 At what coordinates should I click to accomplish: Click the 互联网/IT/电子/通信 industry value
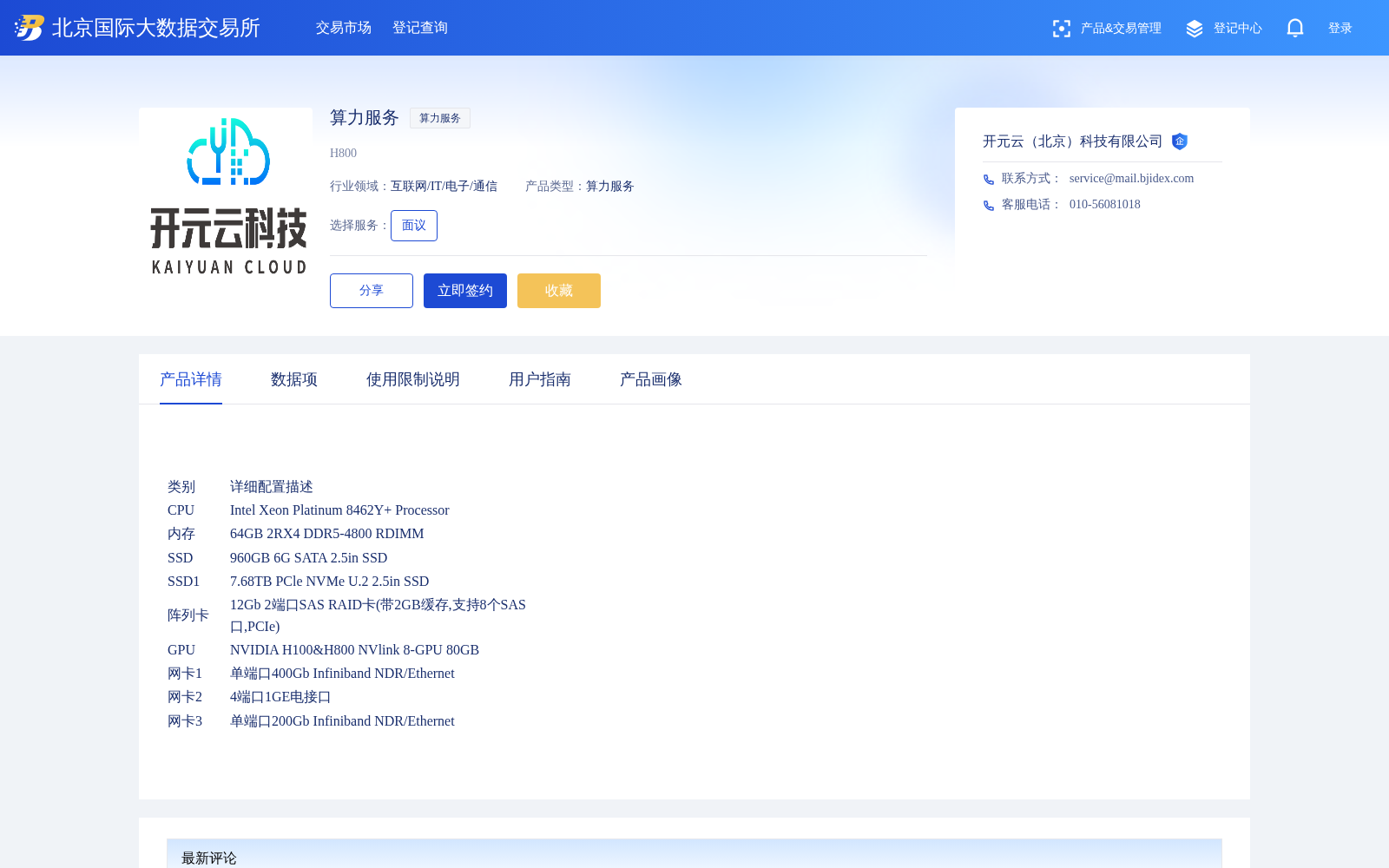click(444, 187)
